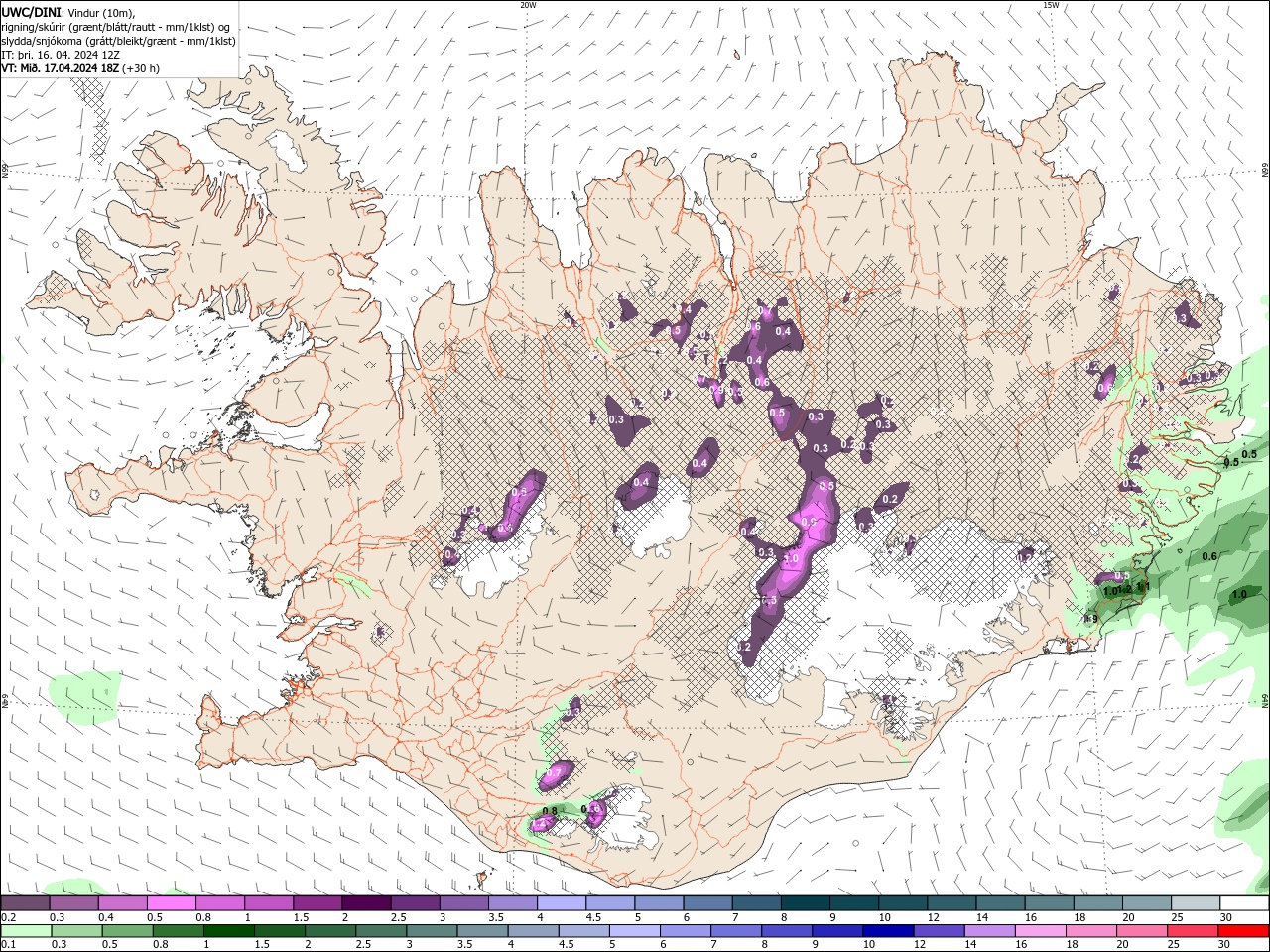The image size is (1270, 952).
Task: Click the dark teal 8 swatch, upper row
Action: (805, 903)
